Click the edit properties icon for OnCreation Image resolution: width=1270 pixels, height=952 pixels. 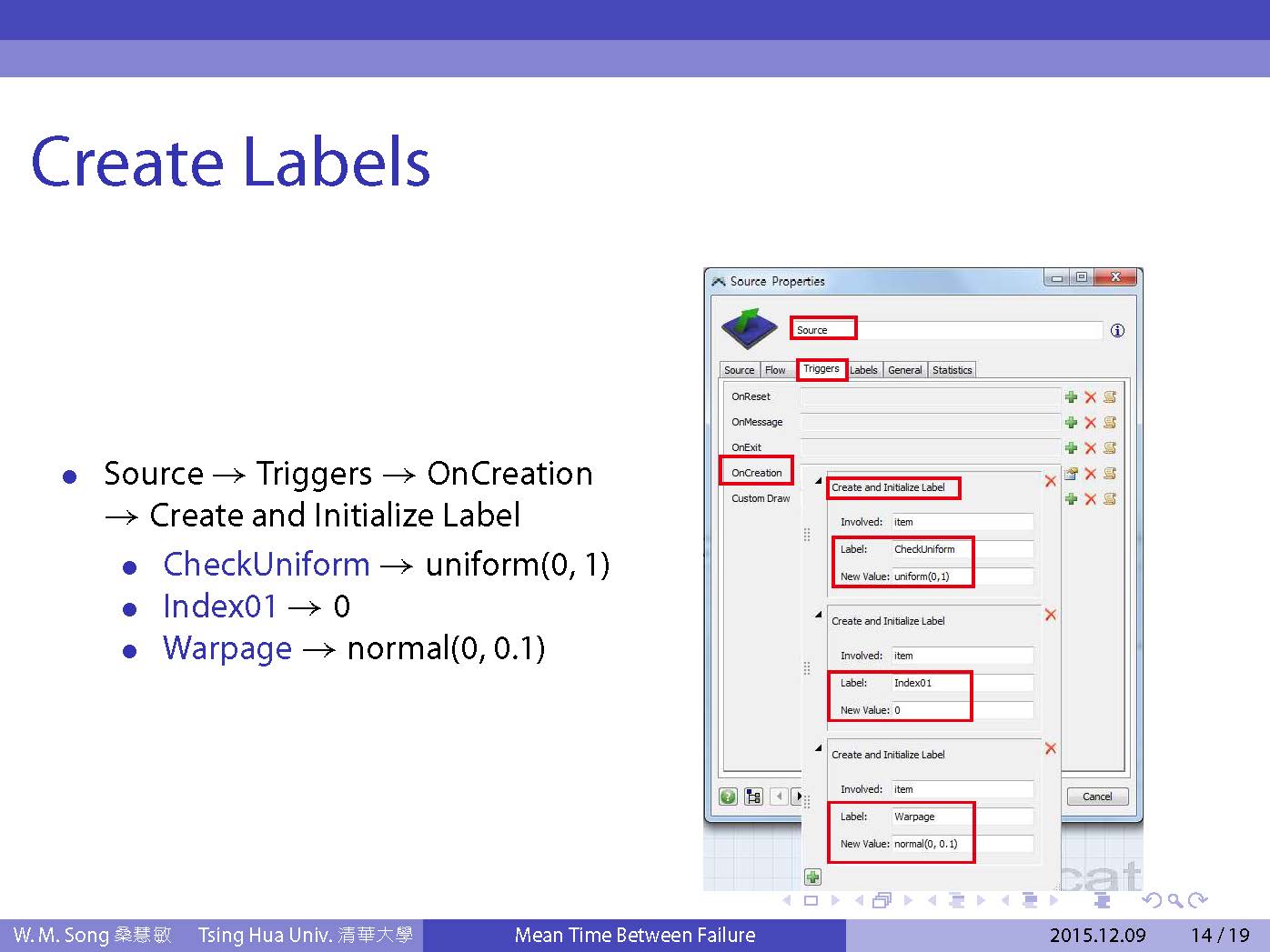click(x=1071, y=474)
